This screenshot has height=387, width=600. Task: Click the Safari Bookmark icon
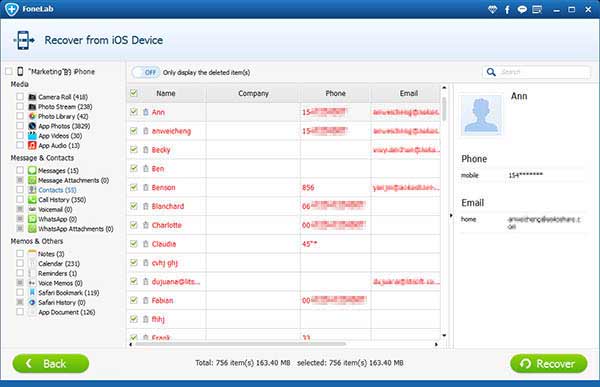click(32, 292)
